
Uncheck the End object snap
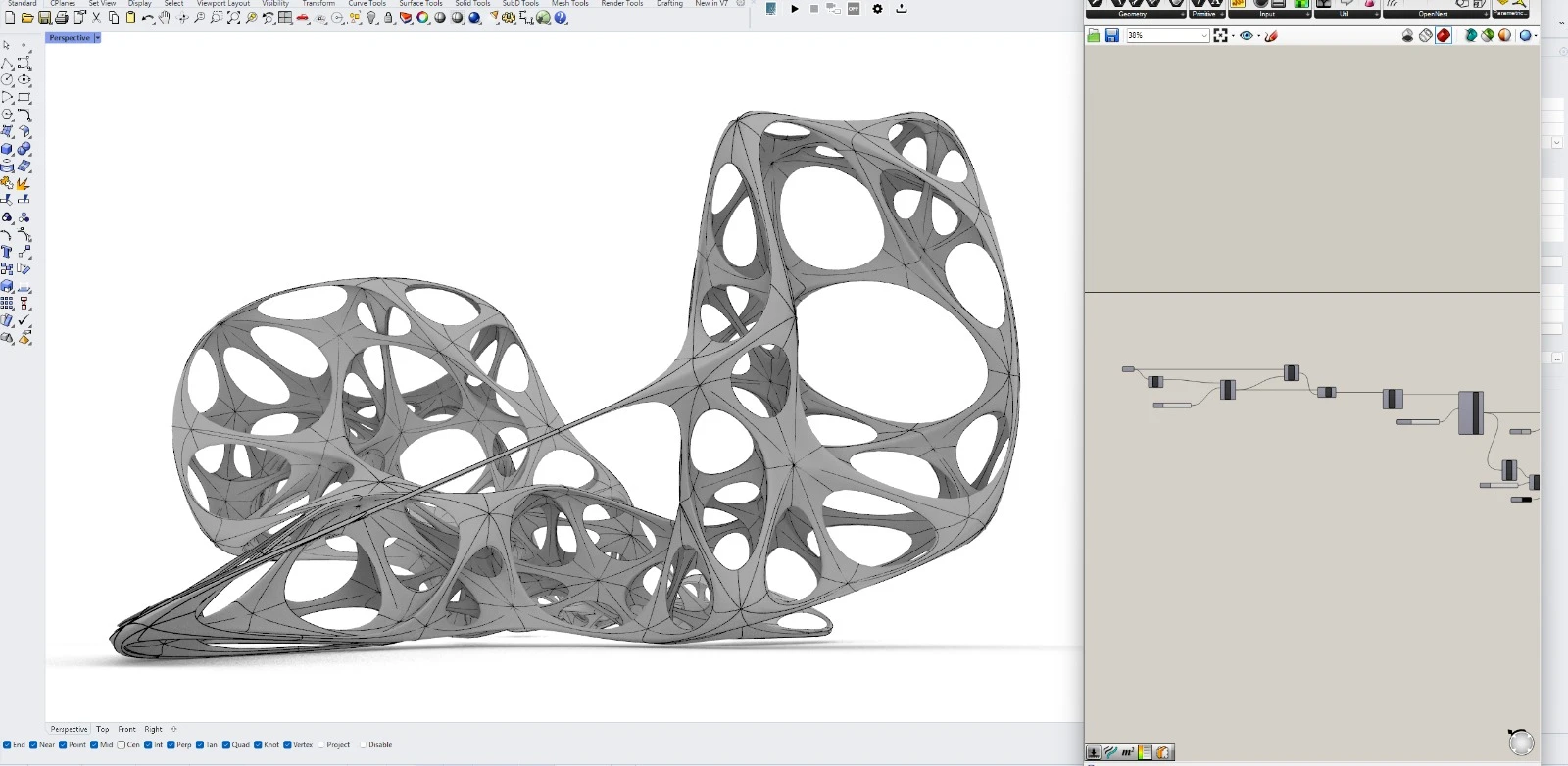click(x=8, y=745)
